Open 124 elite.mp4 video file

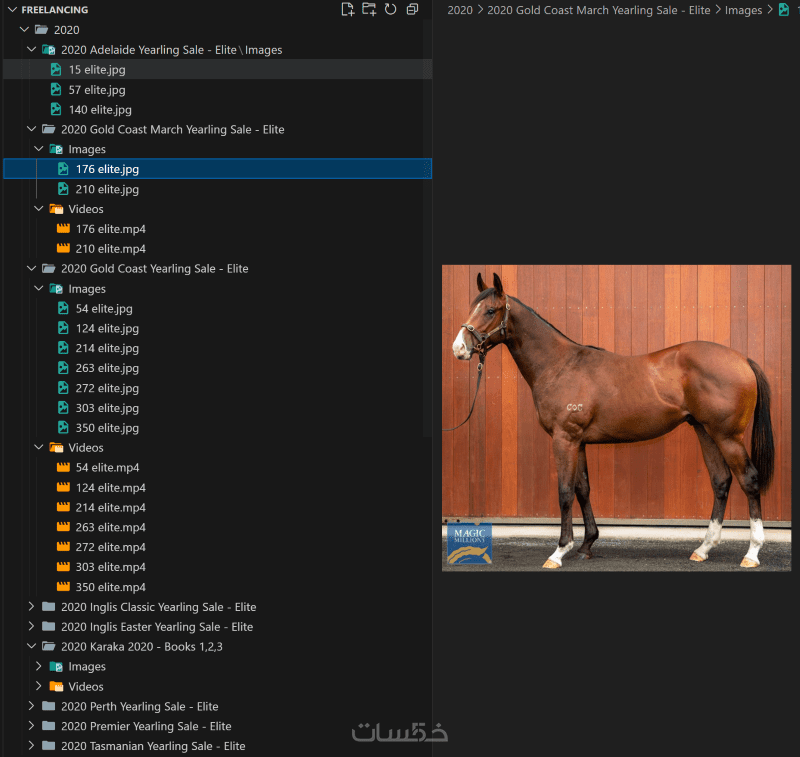(x=217, y=487)
